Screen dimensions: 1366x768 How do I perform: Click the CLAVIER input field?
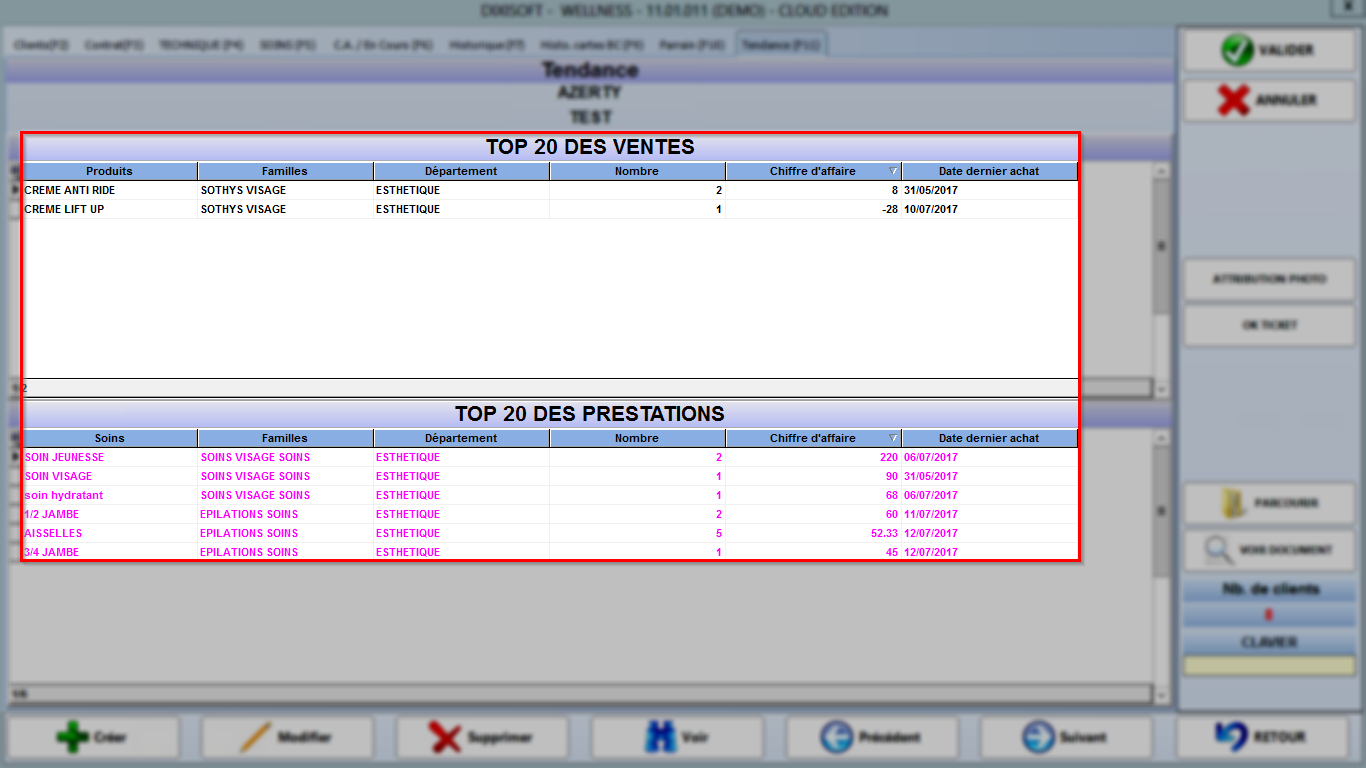1269,666
